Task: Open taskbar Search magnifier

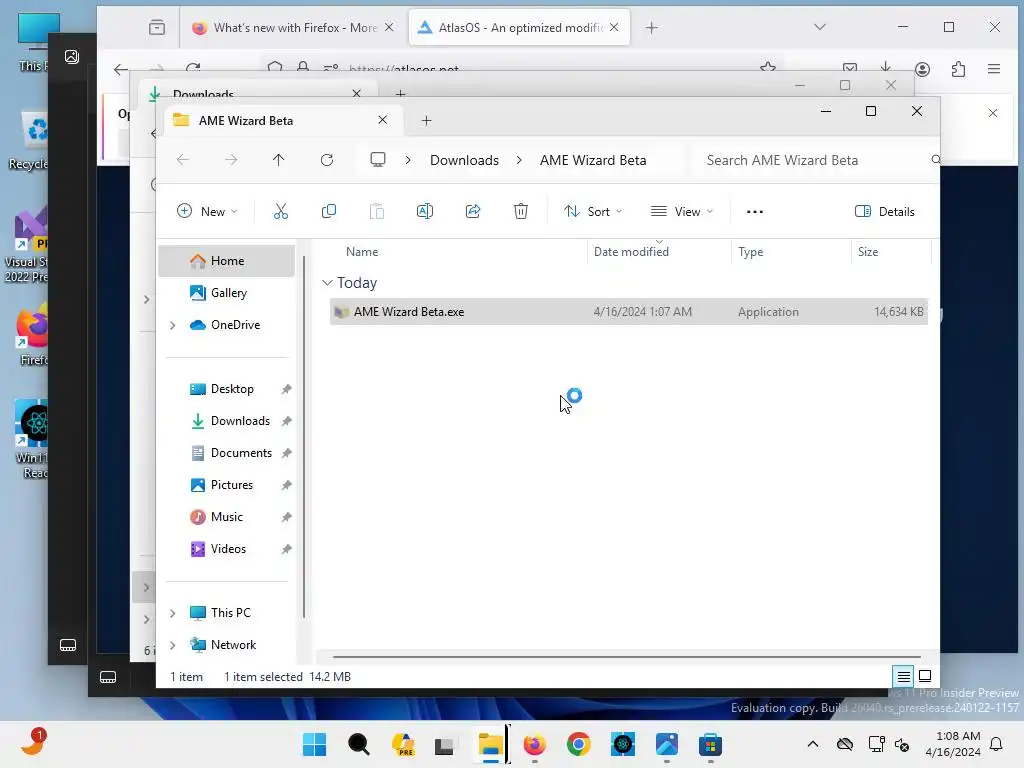Action: (x=359, y=744)
